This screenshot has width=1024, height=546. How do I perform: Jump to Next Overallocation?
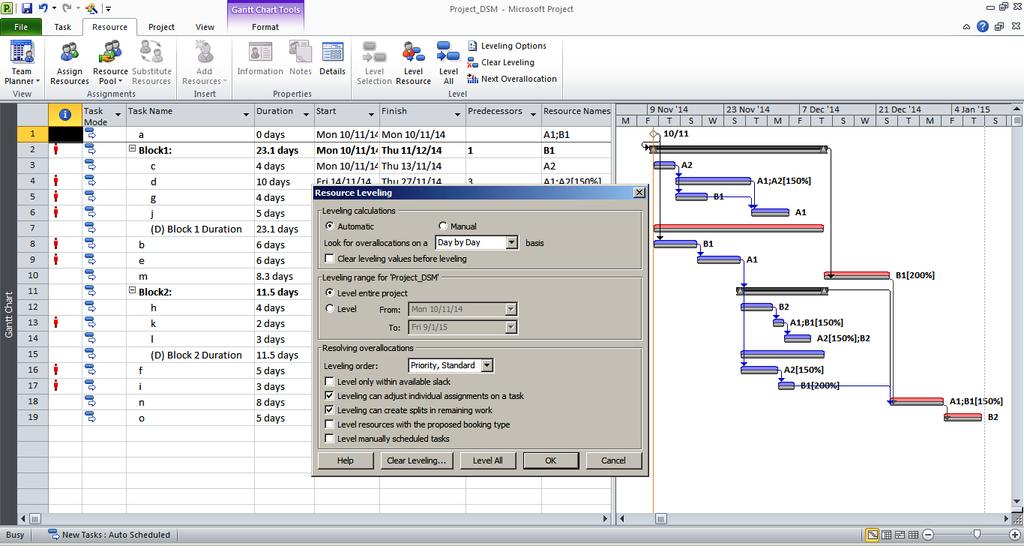tap(512, 78)
